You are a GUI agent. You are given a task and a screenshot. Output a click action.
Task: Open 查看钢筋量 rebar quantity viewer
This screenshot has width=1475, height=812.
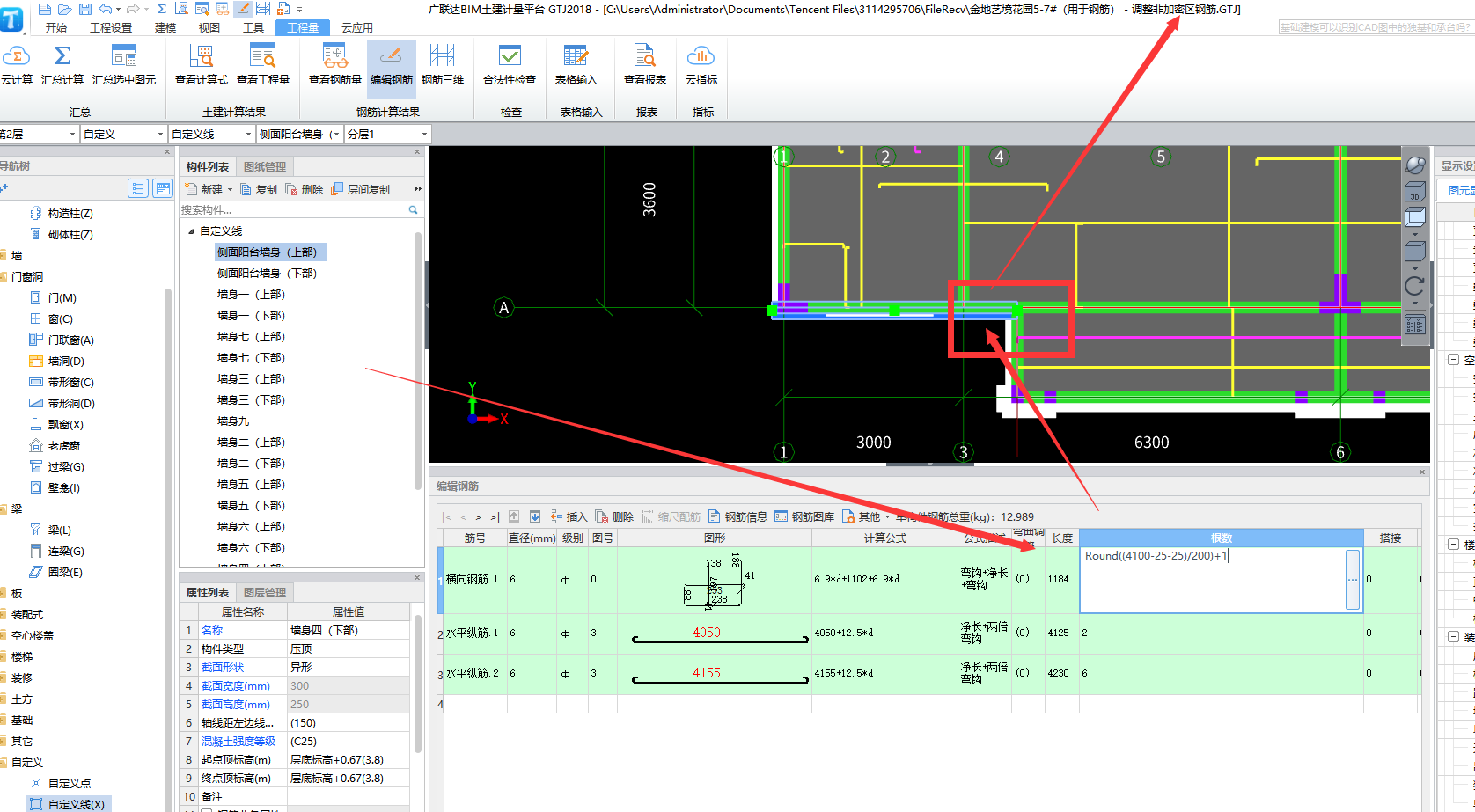pos(335,65)
